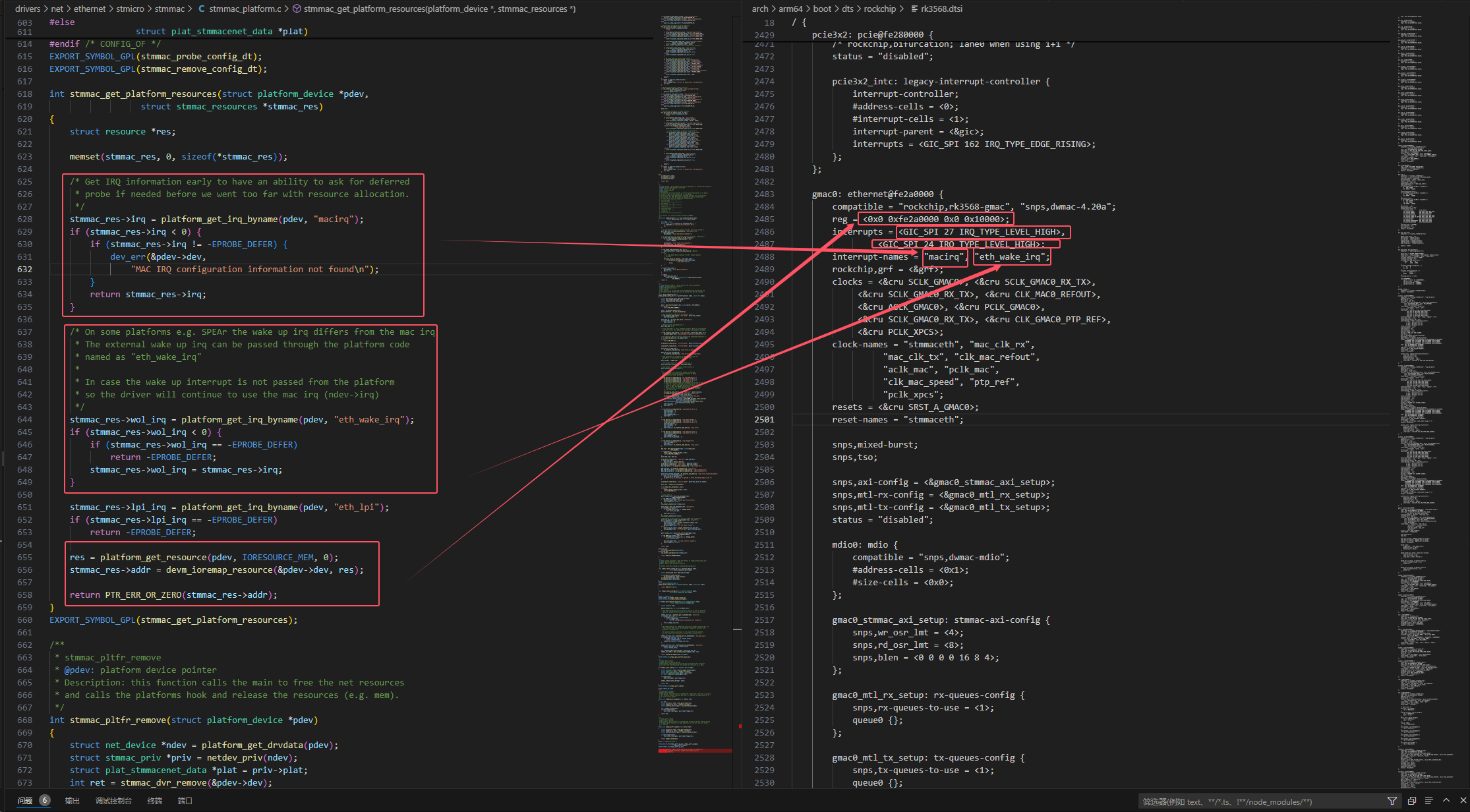Collapse all problems with stacked-squares icon
Viewport: 1470px width, 812px height.
(x=1411, y=801)
